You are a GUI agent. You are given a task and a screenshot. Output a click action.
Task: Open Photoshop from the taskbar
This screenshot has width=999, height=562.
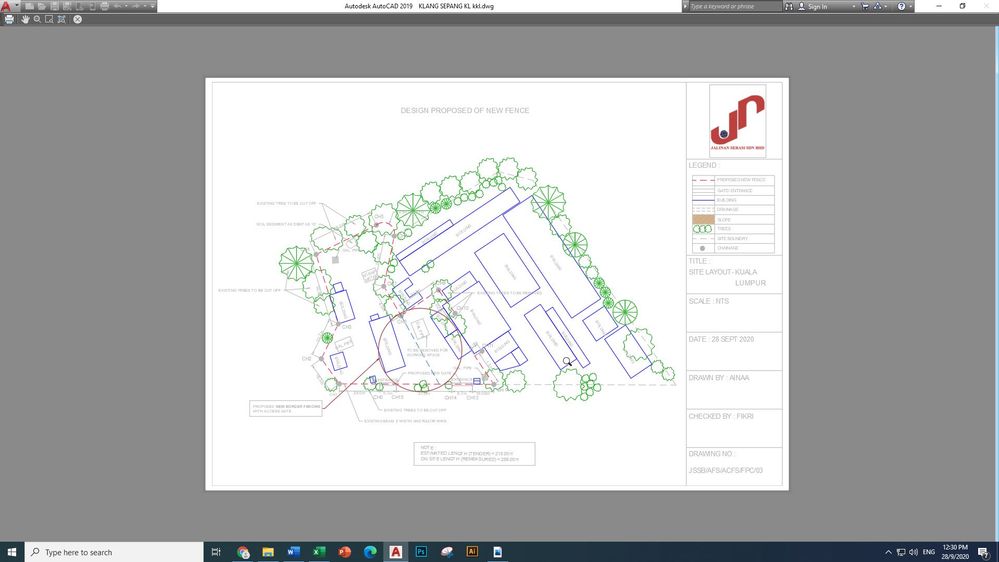tap(421, 552)
